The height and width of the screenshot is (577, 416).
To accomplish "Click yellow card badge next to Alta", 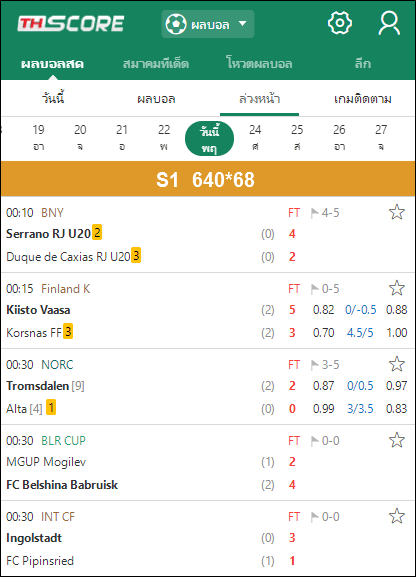I will [x=51, y=407].
